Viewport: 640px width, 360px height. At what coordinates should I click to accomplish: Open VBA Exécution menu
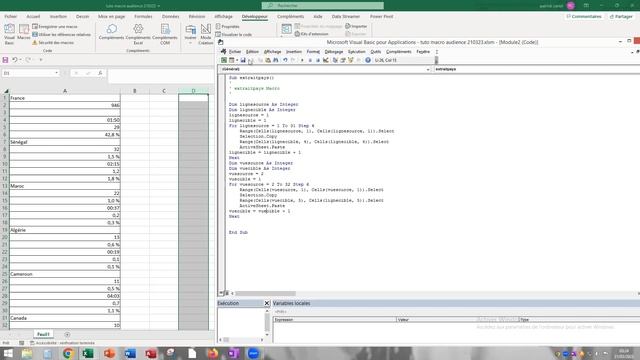point(357,52)
